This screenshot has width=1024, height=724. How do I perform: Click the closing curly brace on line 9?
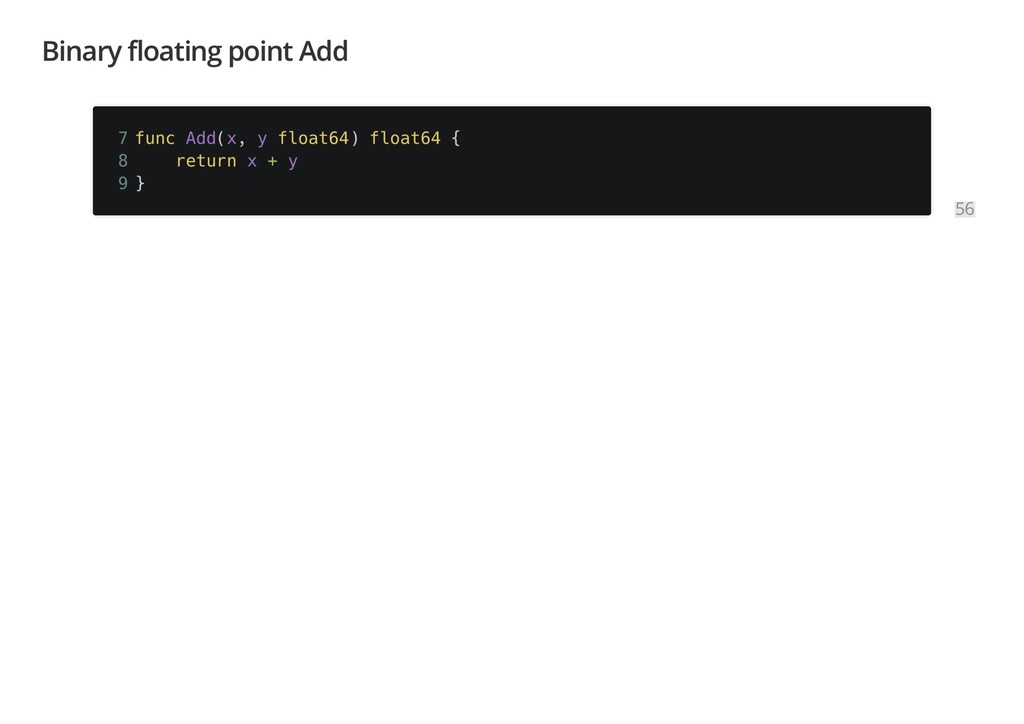point(140,183)
